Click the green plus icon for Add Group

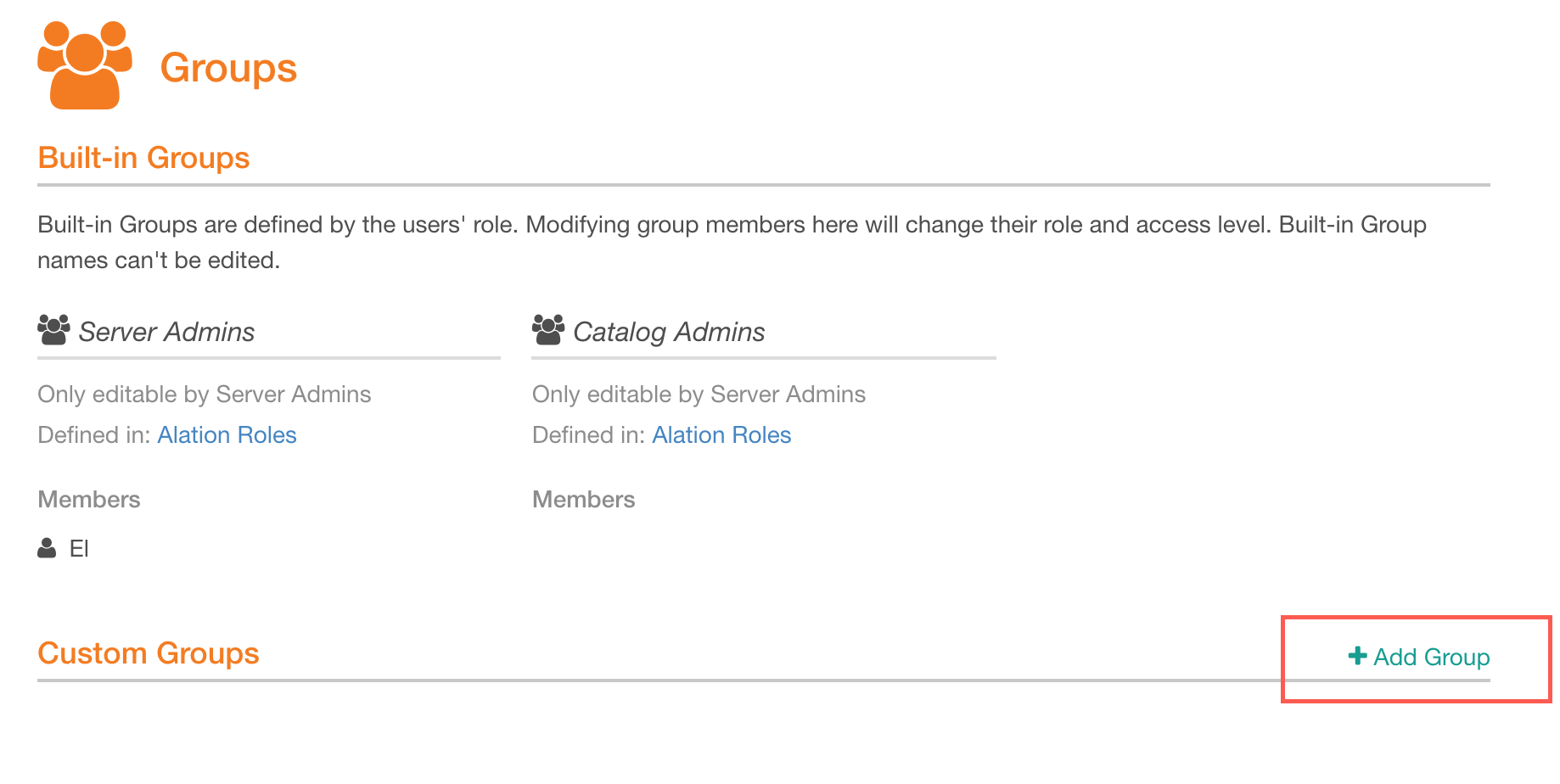click(x=1357, y=656)
